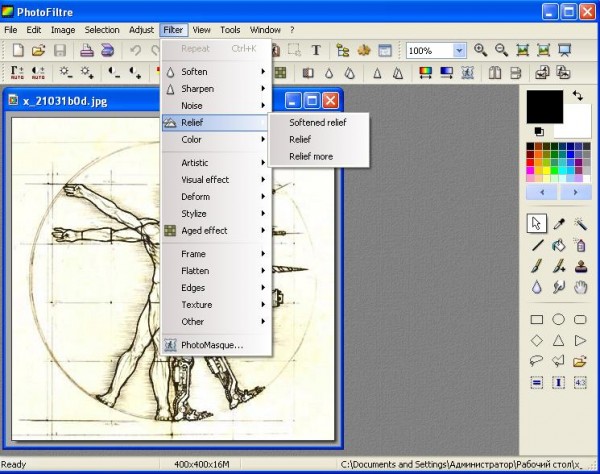This screenshot has height=474, width=600.
Task: Show previous palette colors arrow
Action: coord(542,192)
